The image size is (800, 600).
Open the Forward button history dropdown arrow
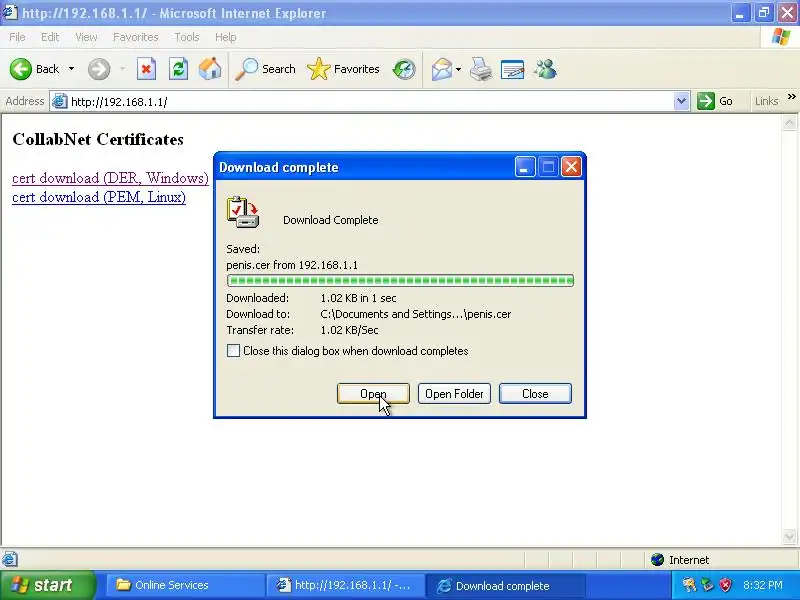point(122,68)
